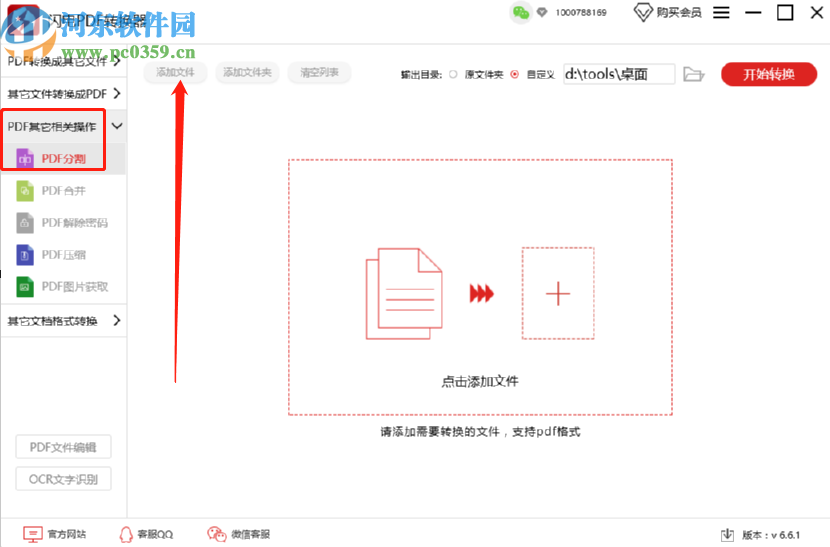Click the PDF图片获取 image icon

(25, 286)
